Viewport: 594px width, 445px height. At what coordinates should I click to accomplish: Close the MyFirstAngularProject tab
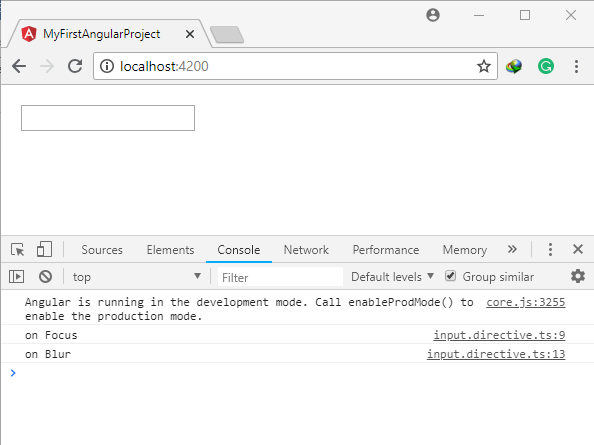190,34
